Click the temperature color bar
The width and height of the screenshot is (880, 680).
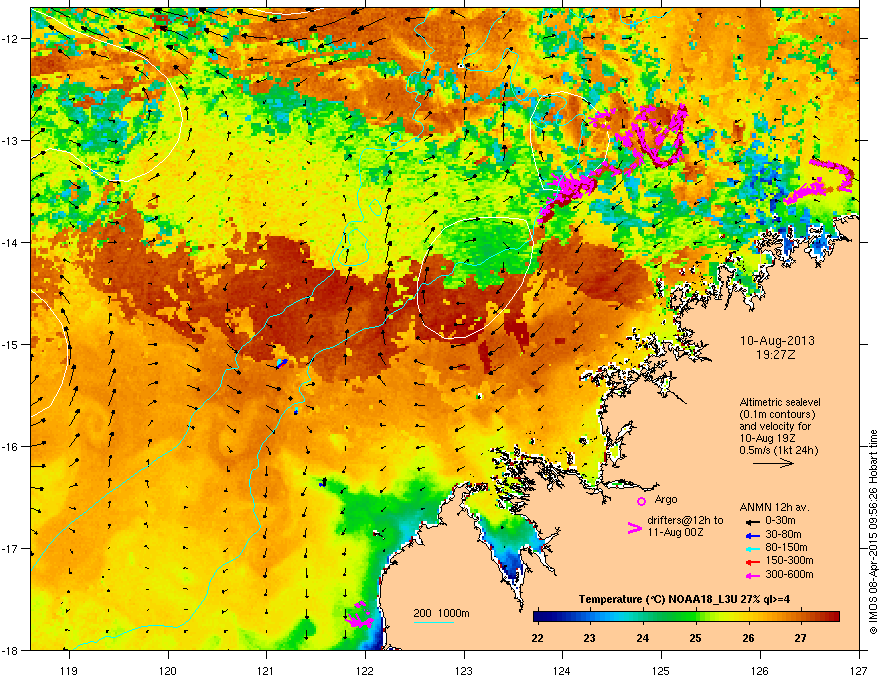click(x=686, y=617)
